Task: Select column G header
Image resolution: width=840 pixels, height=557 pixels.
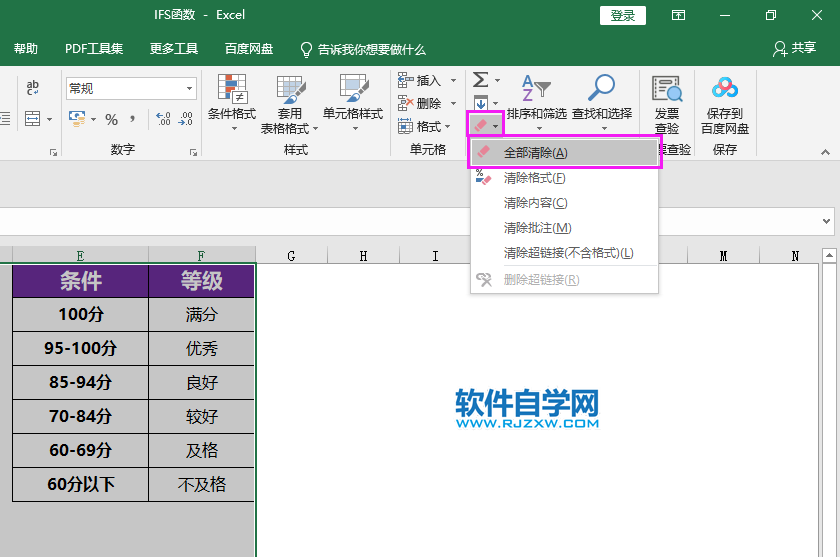Action: coord(291,255)
